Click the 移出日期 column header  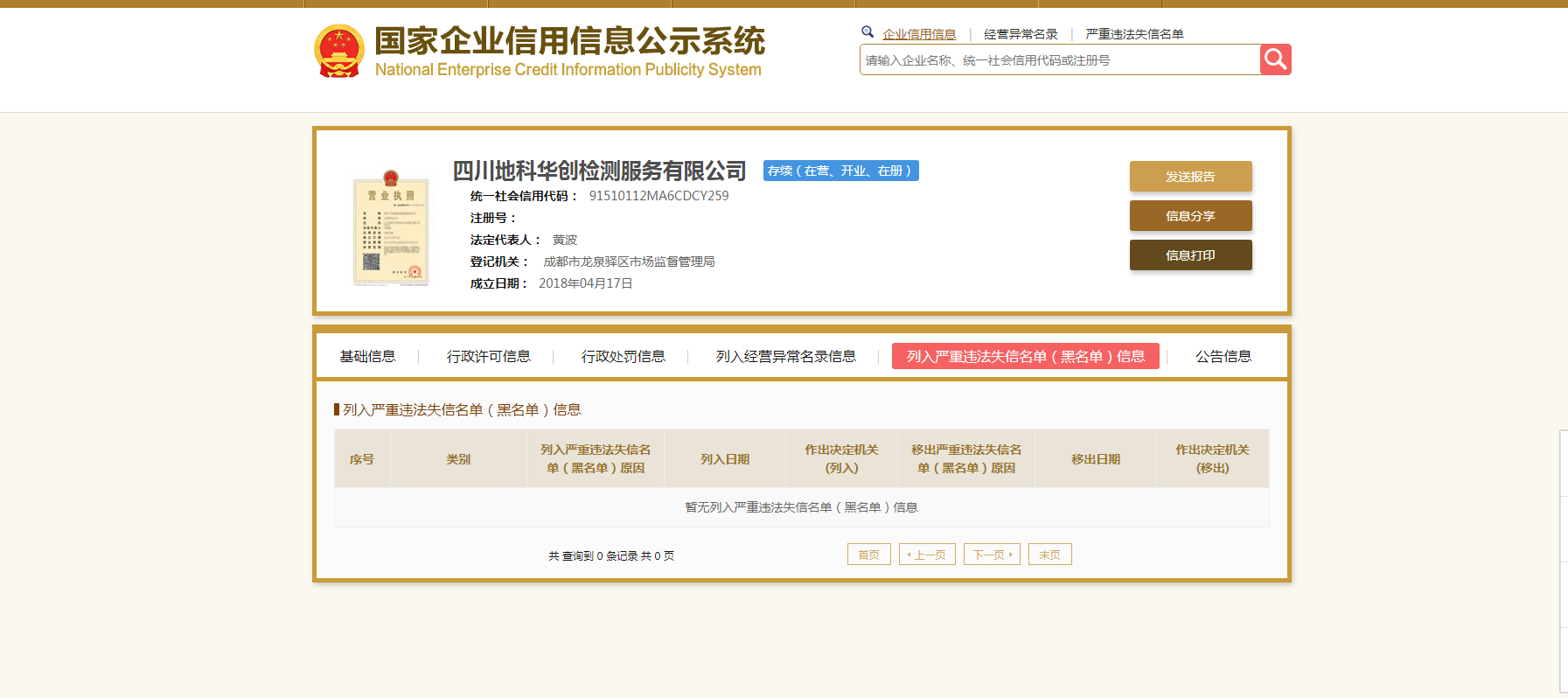(x=1096, y=459)
